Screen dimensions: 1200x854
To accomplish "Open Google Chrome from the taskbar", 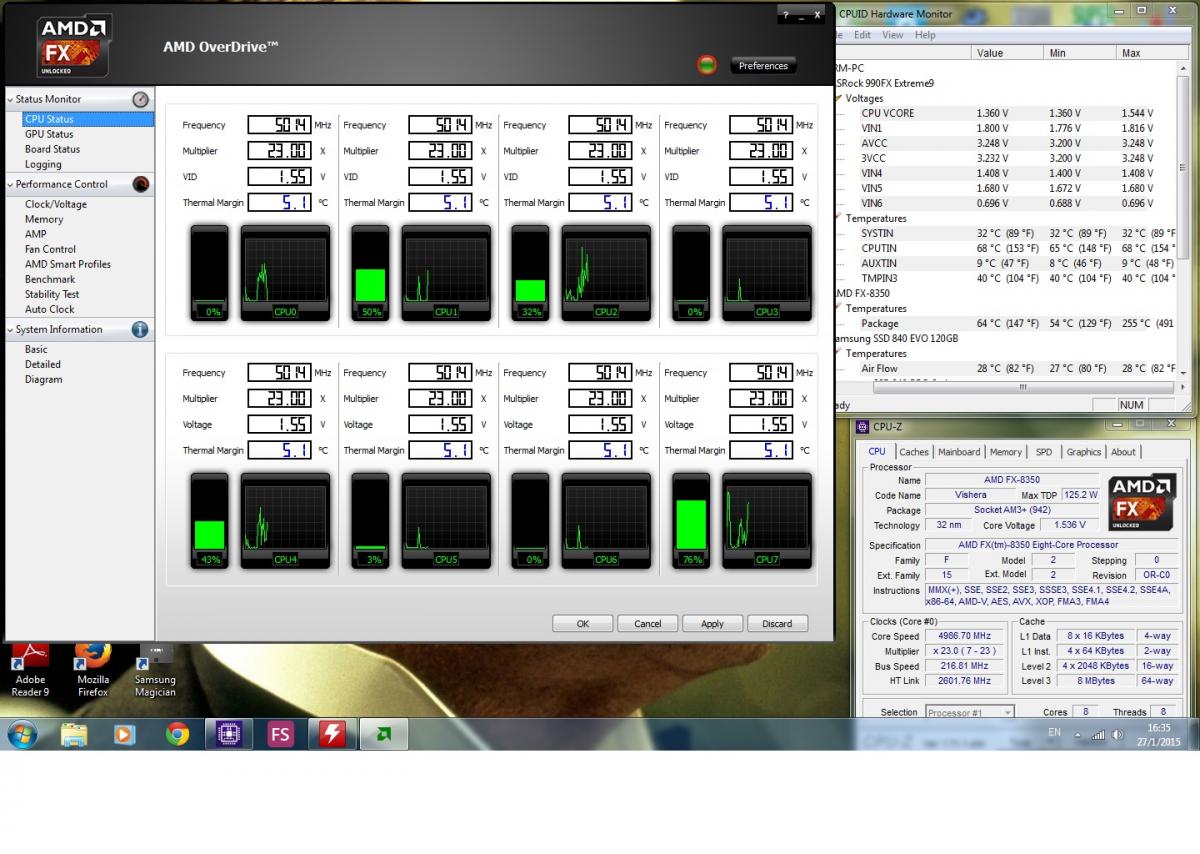I will [178, 734].
